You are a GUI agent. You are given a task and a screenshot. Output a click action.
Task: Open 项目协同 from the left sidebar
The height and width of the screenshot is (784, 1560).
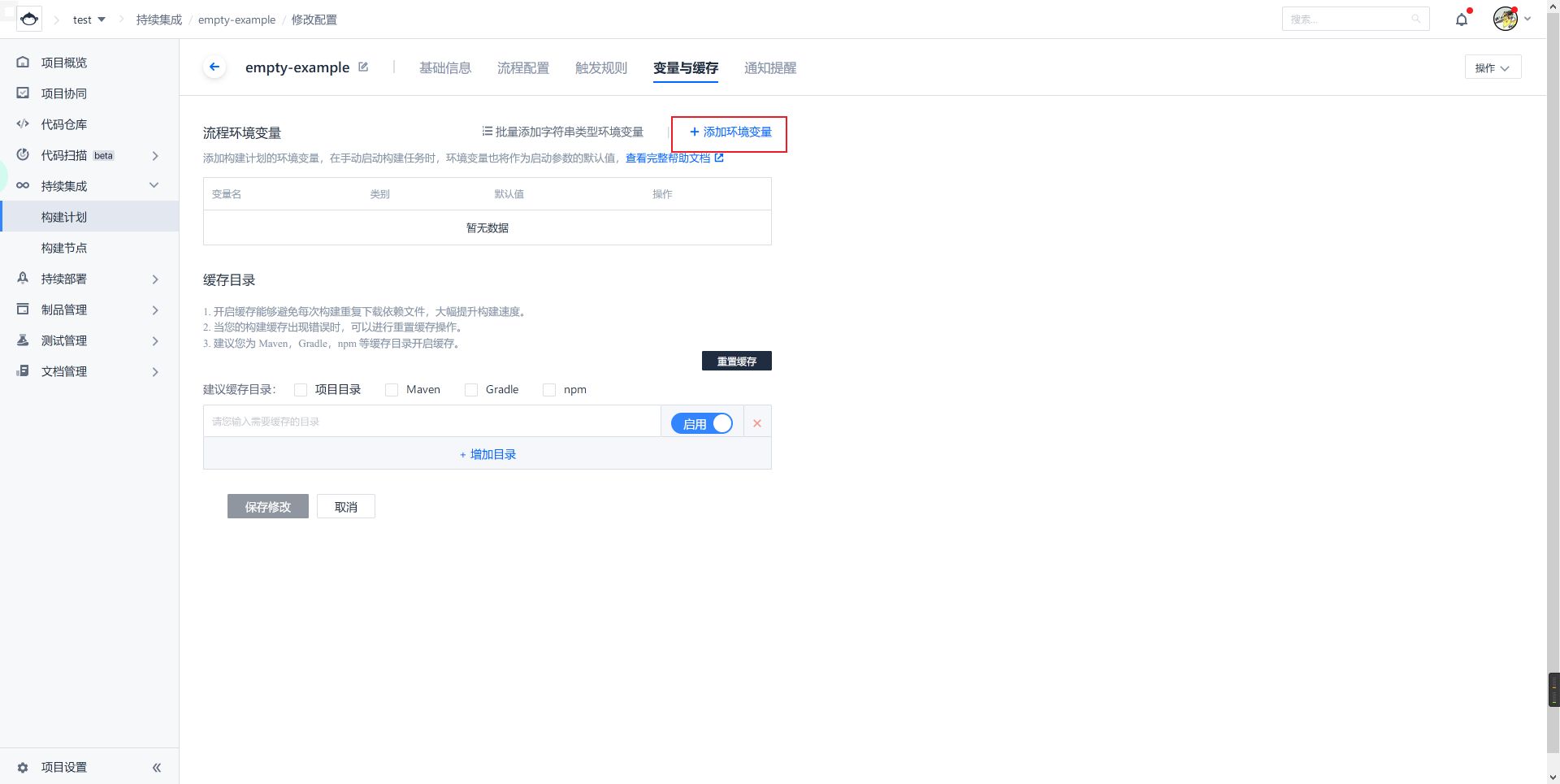[x=65, y=93]
